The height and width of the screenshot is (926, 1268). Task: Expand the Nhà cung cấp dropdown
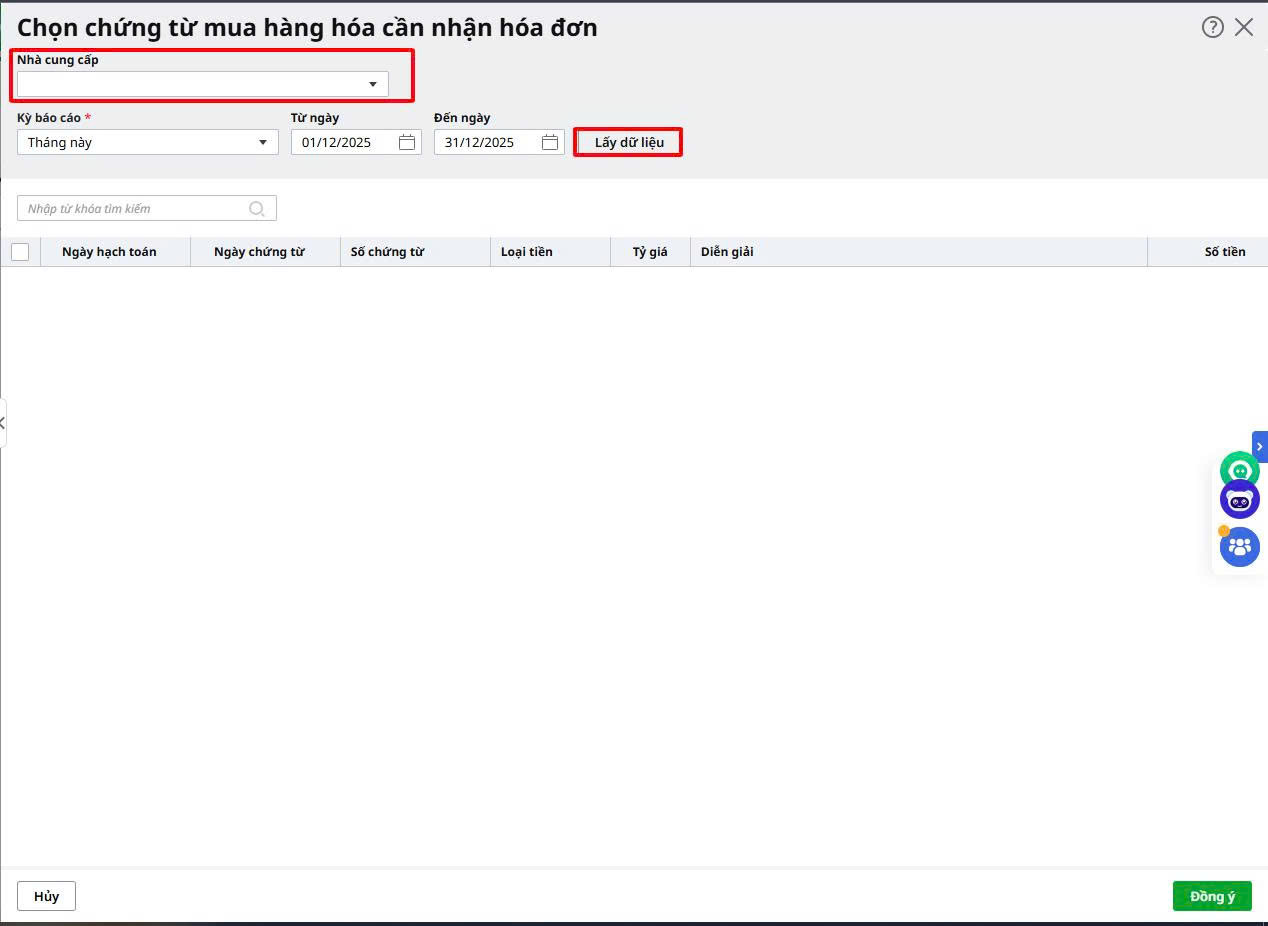point(372,84)
